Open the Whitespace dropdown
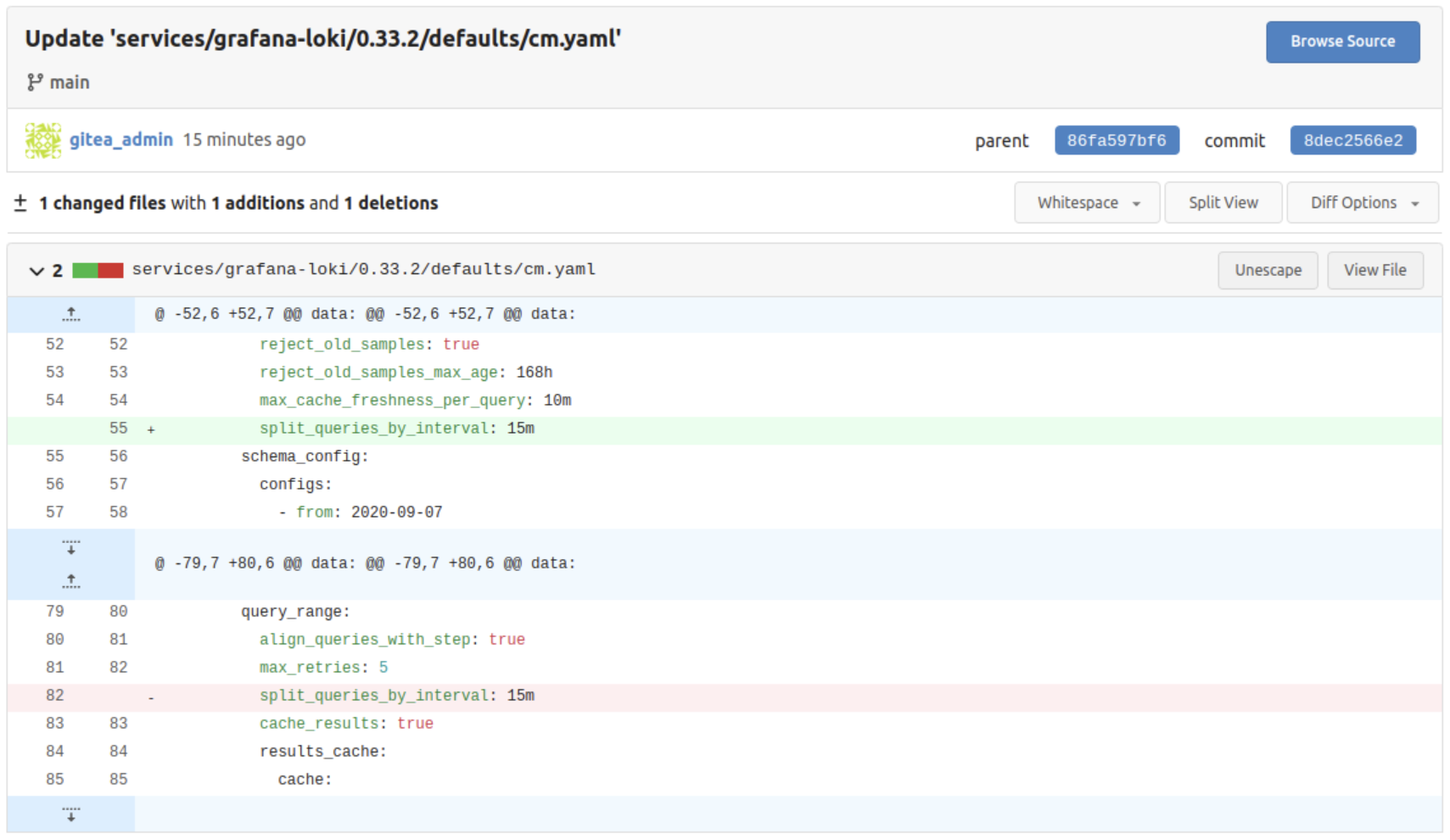 [x=1087, y=203]
